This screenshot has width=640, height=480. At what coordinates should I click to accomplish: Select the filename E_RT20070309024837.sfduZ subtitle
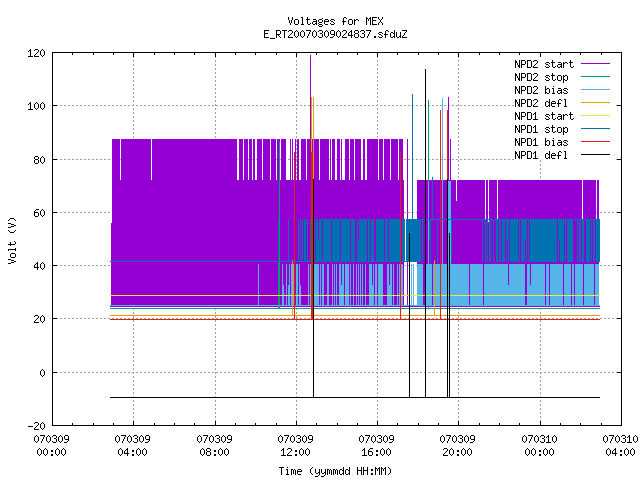(x=335, y=34)
